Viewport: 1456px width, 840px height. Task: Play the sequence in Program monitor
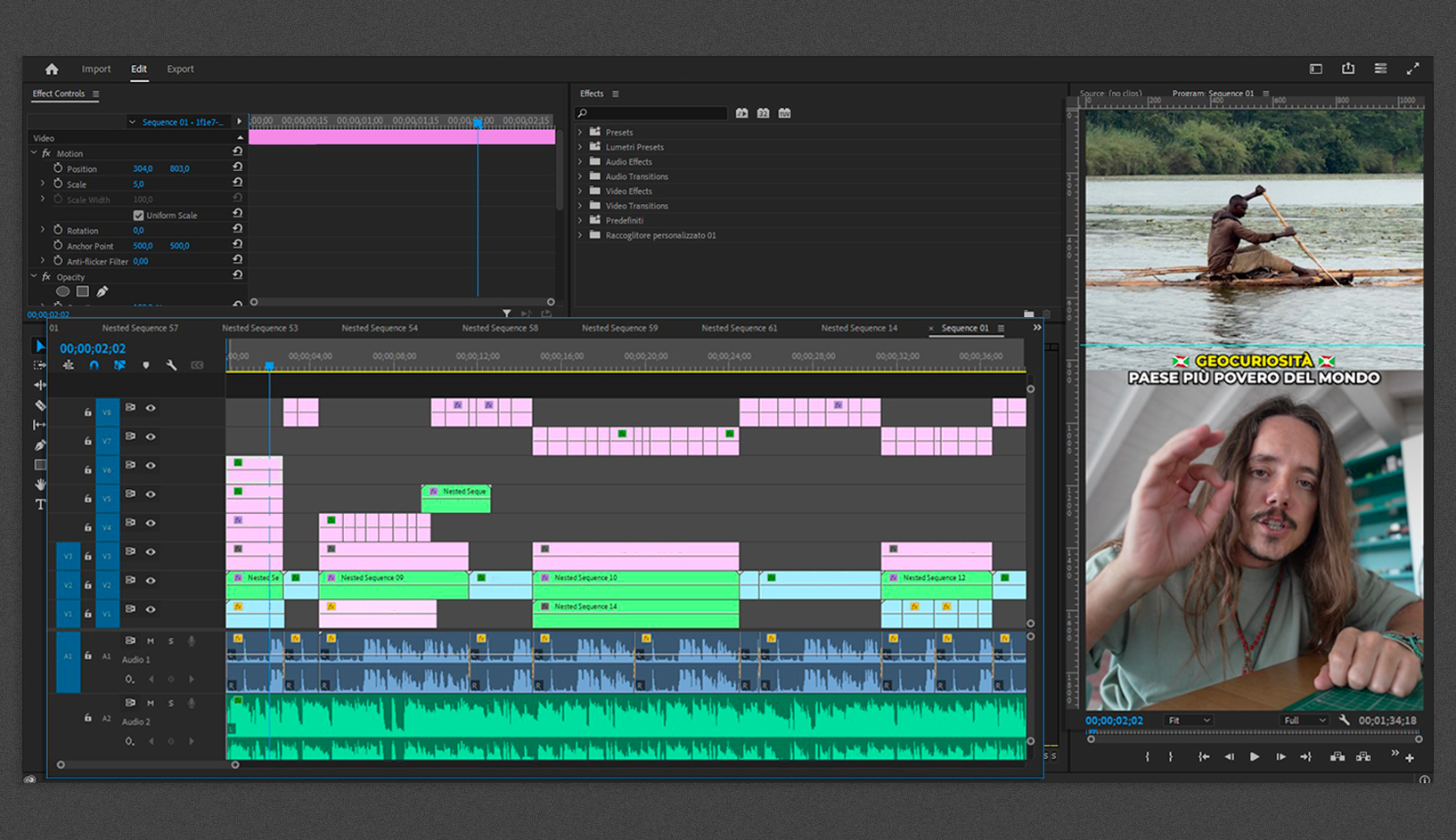tap(1255, 757)
